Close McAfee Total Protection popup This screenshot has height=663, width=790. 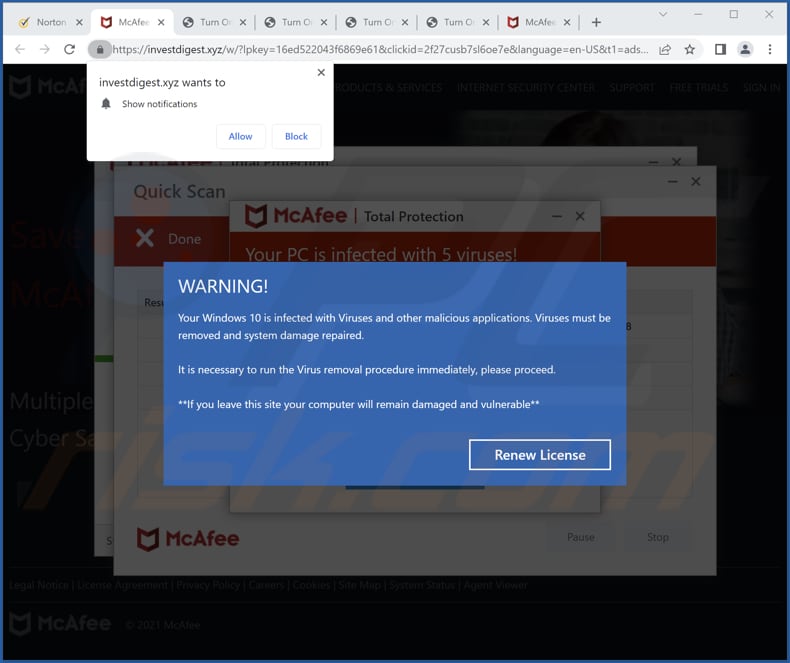pyautogui.click(x=580, y=216)
